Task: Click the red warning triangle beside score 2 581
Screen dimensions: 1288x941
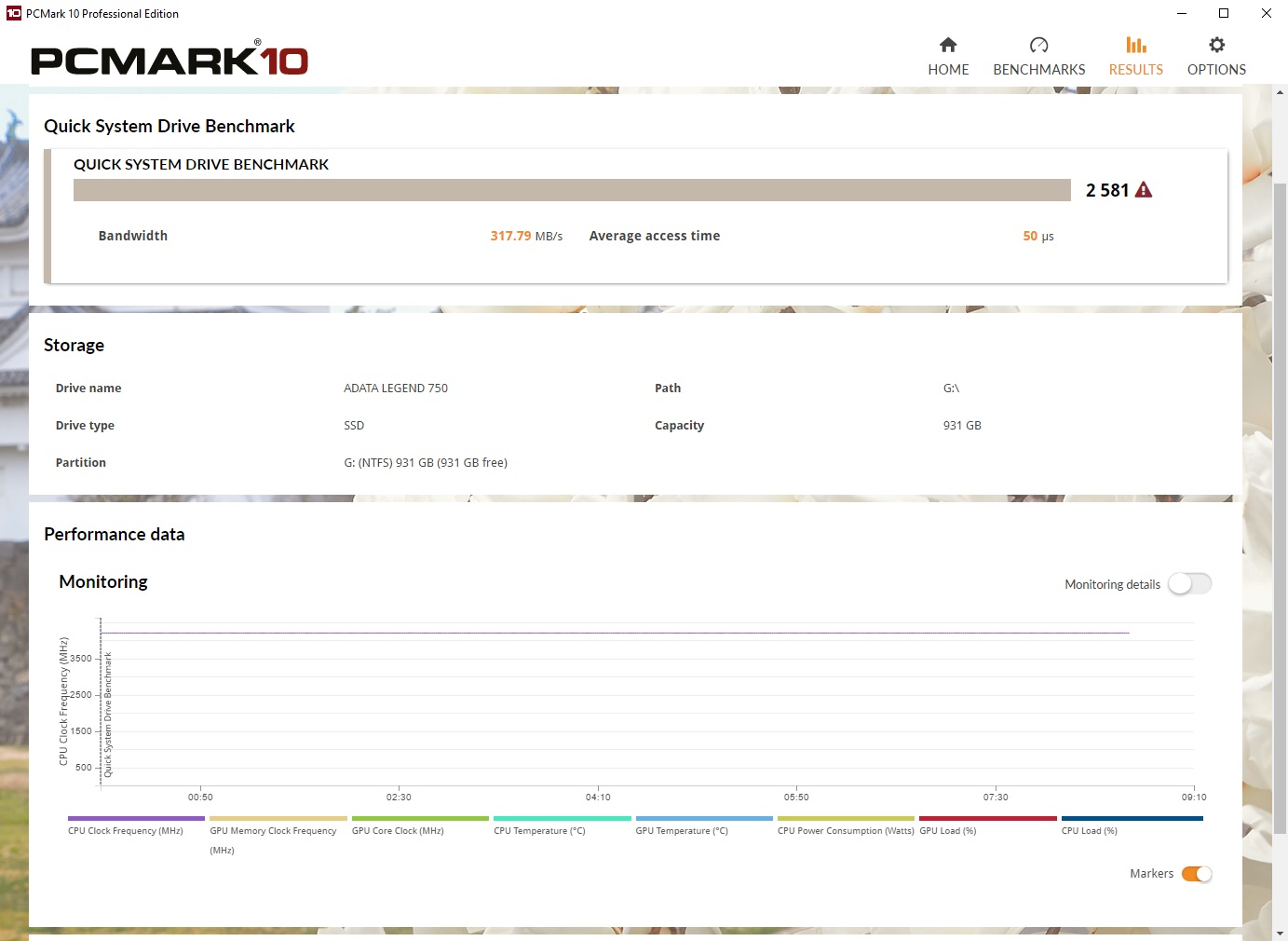Action: (x=1144, y=190)
